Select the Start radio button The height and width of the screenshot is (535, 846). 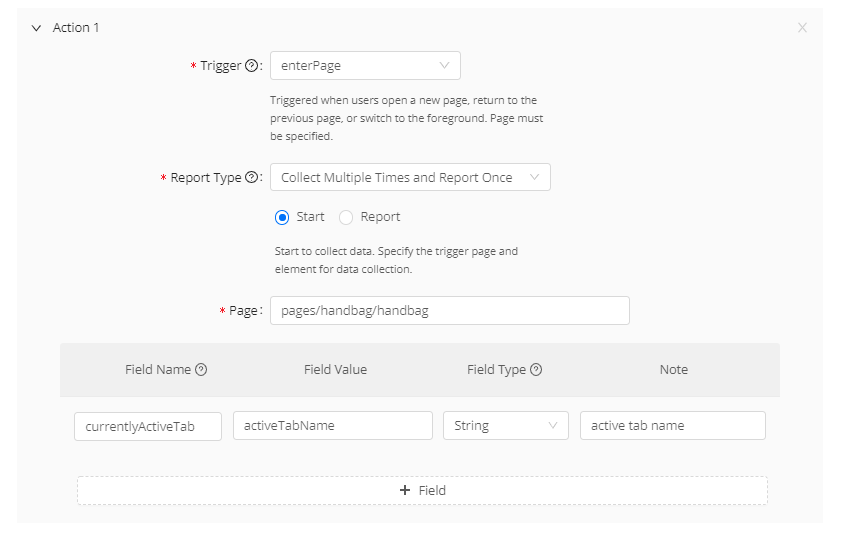pos(282,217)
